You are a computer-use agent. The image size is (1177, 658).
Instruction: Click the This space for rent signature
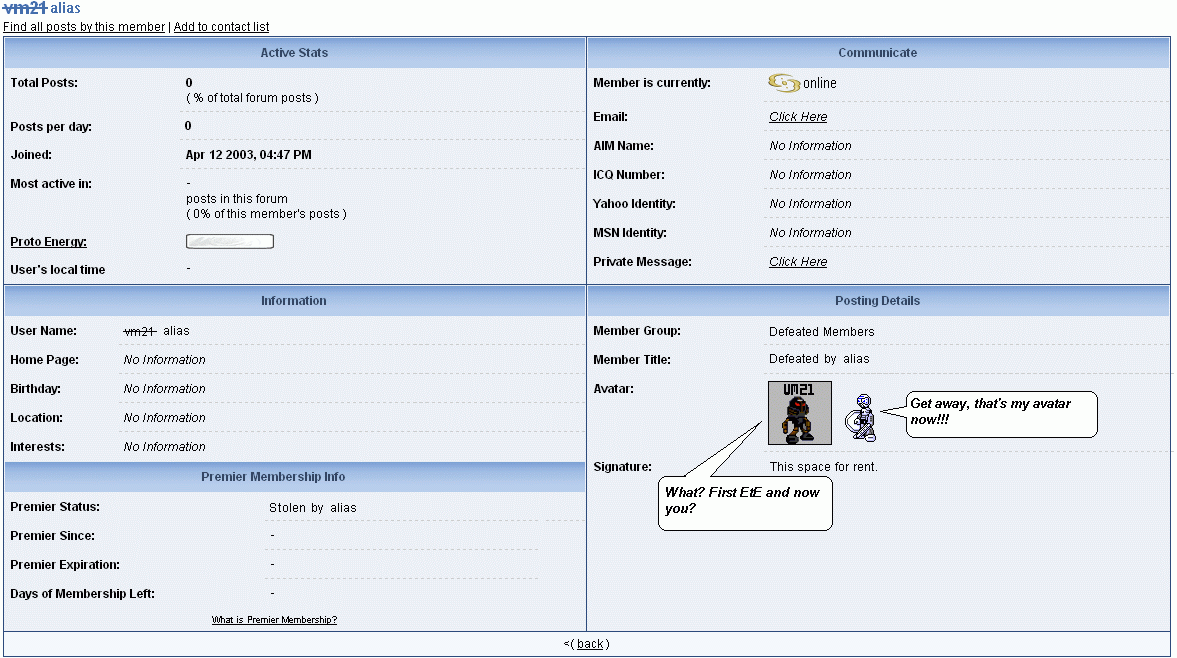click(x=823, y=467)
